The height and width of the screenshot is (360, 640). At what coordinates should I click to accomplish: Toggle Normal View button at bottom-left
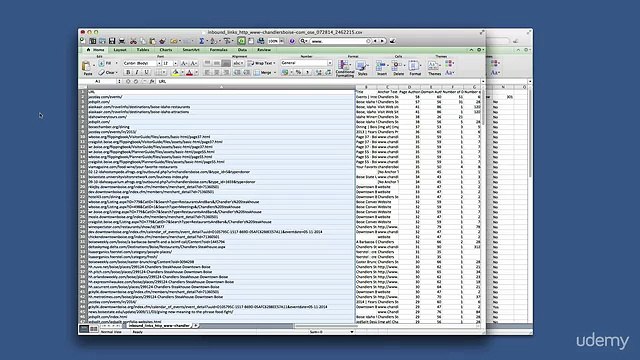click(x=84, y=329)
